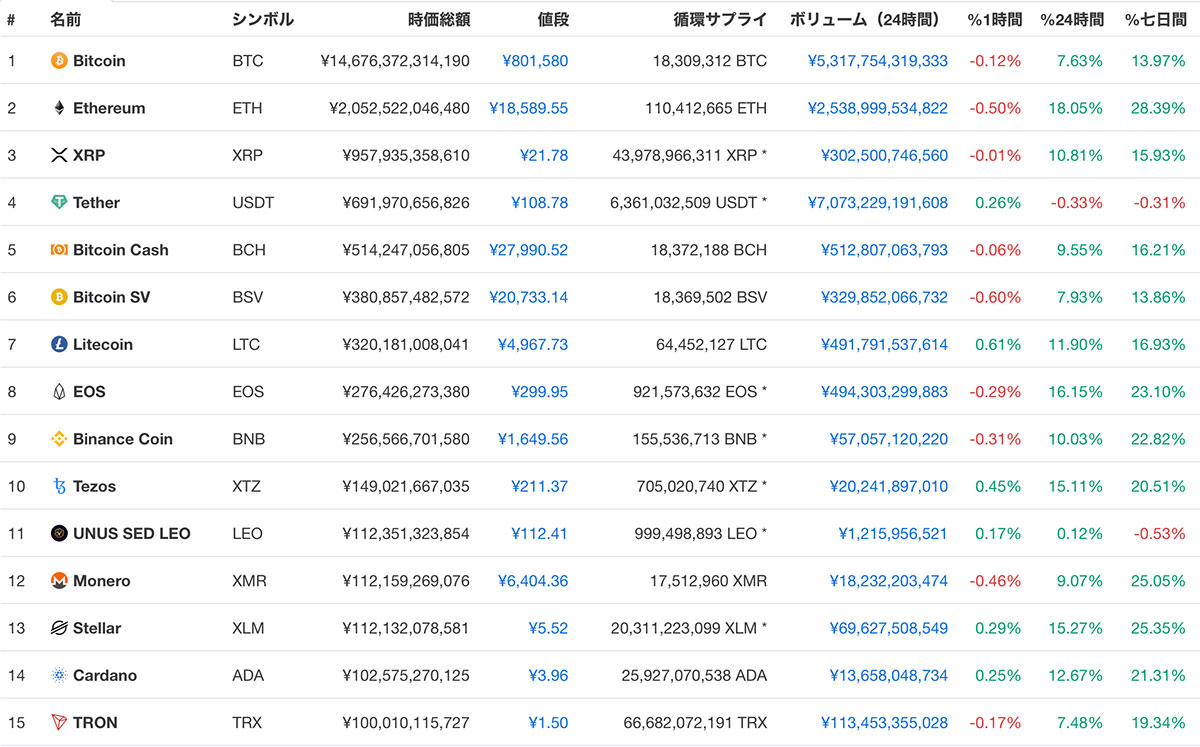Click the Monero logo icon
1200x747 pixels.
click(59, 581)
